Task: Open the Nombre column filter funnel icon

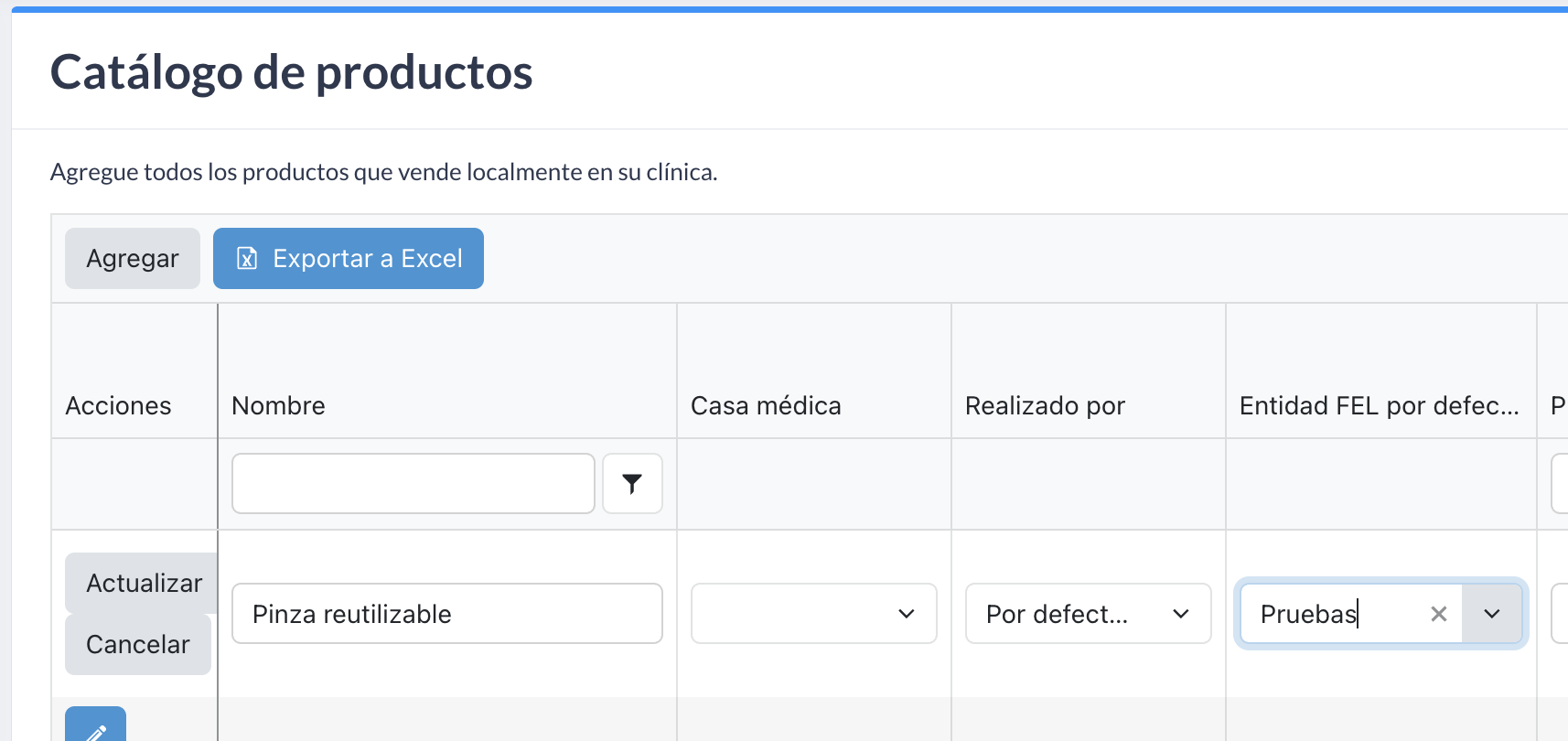Action: click(632, 484)
